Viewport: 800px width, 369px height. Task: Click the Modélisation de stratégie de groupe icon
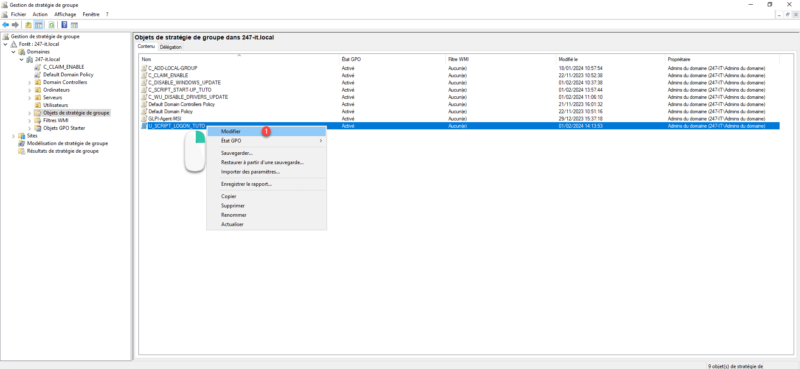pos(21,143)
